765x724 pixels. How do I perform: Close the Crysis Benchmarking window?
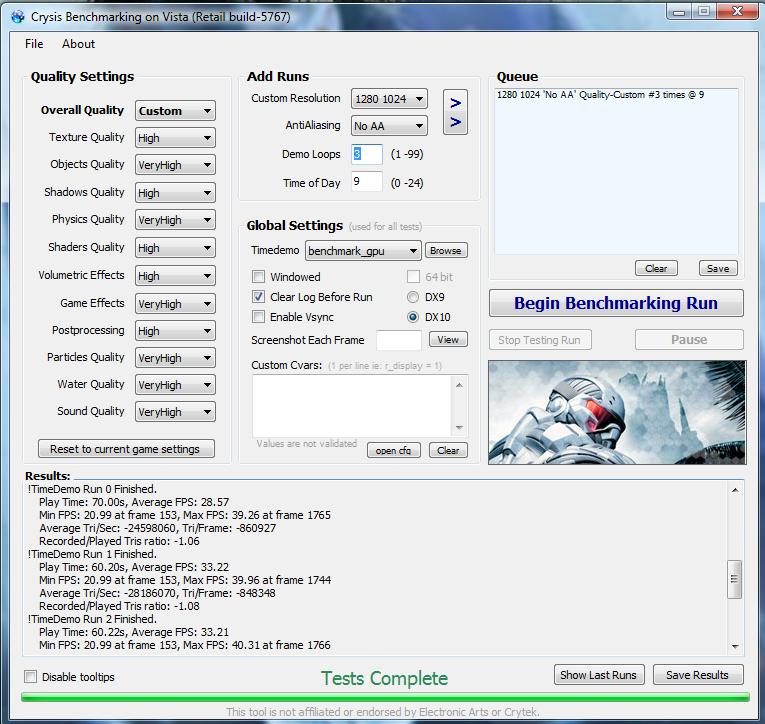[737, 11]
